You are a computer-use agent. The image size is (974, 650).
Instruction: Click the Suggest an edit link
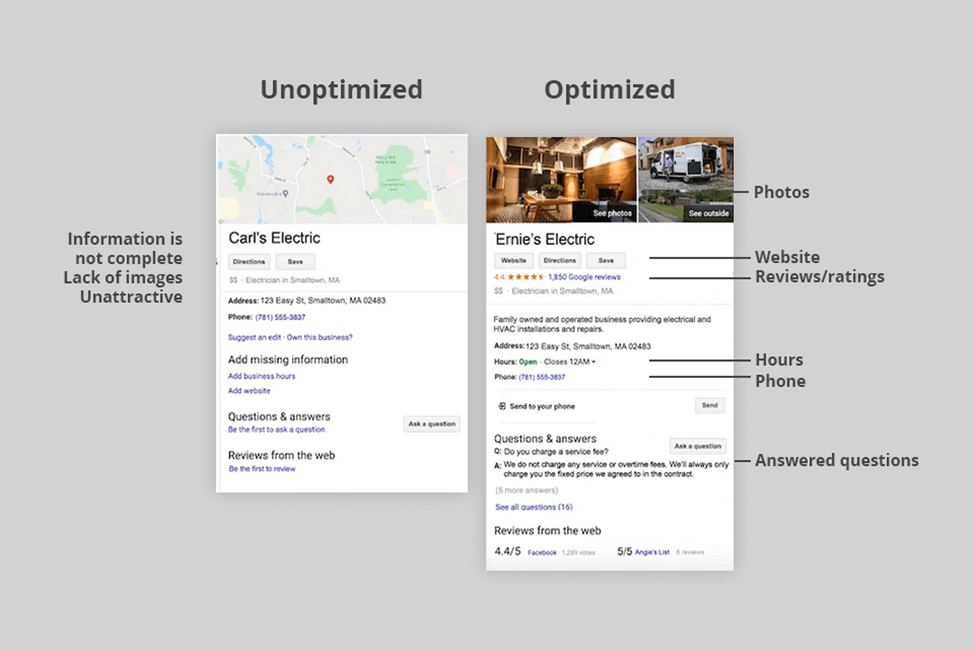[255, 337]
